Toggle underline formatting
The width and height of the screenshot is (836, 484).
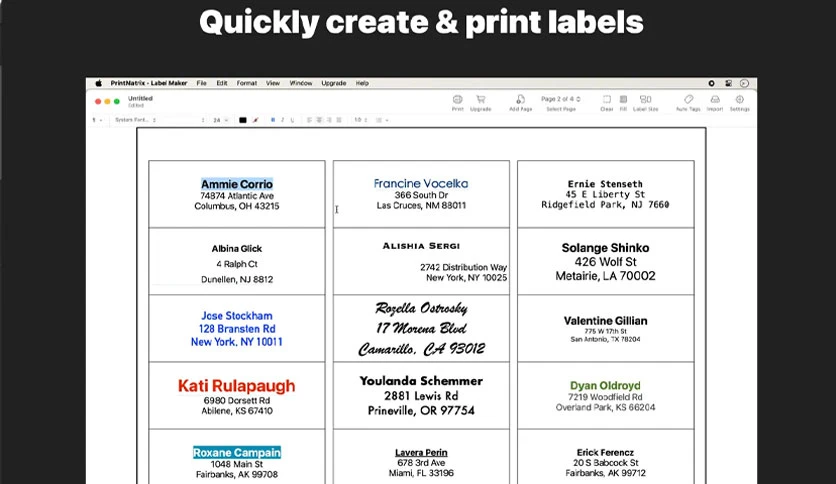pyautogui.click(x=292, y=120)
